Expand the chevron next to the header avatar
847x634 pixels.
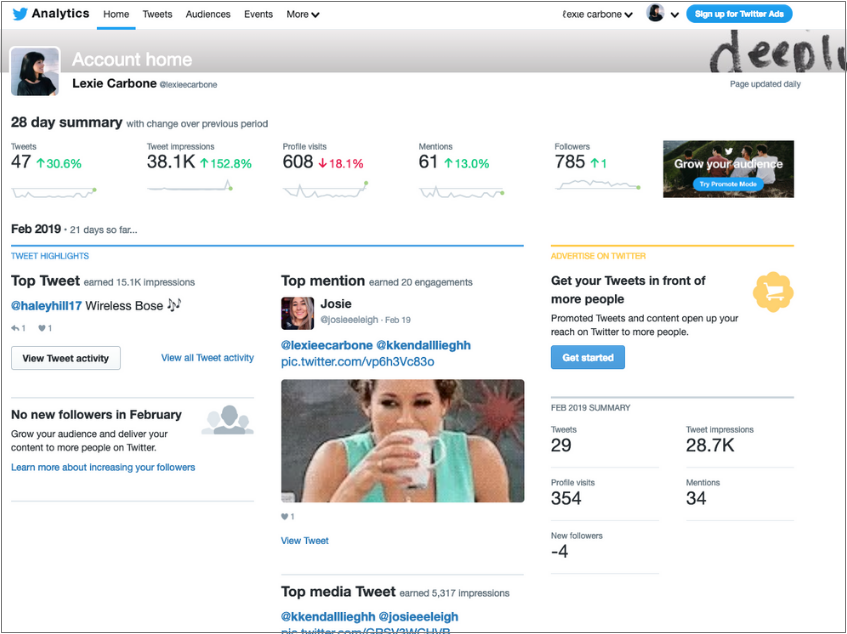(x=675, y=15)
